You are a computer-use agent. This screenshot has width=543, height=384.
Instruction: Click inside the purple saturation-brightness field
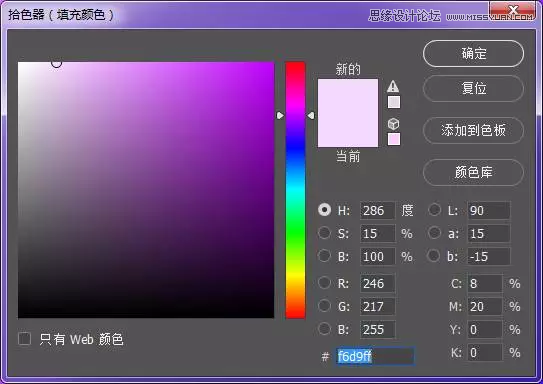tap(146, 190)
